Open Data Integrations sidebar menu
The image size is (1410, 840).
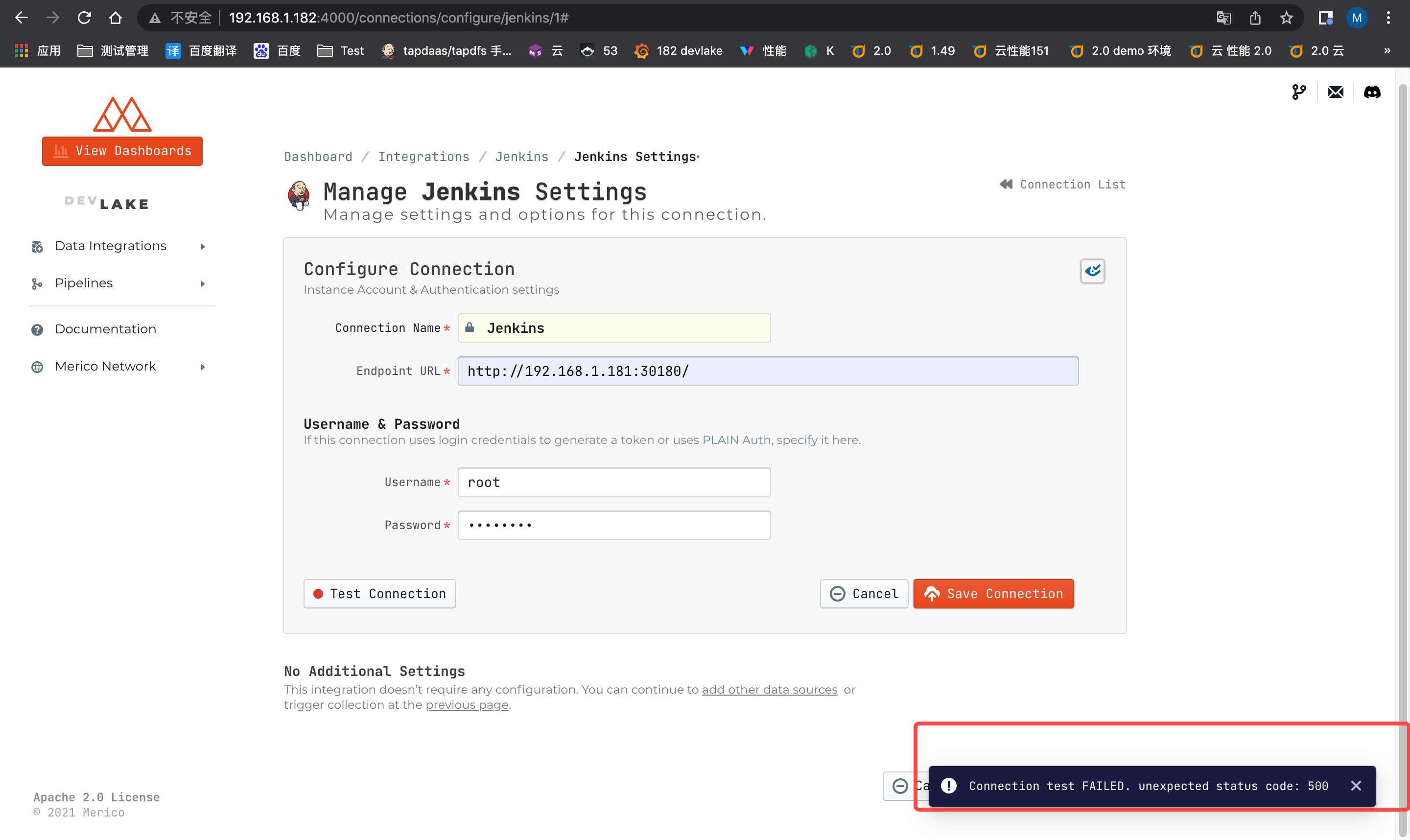tap(111, 246)
